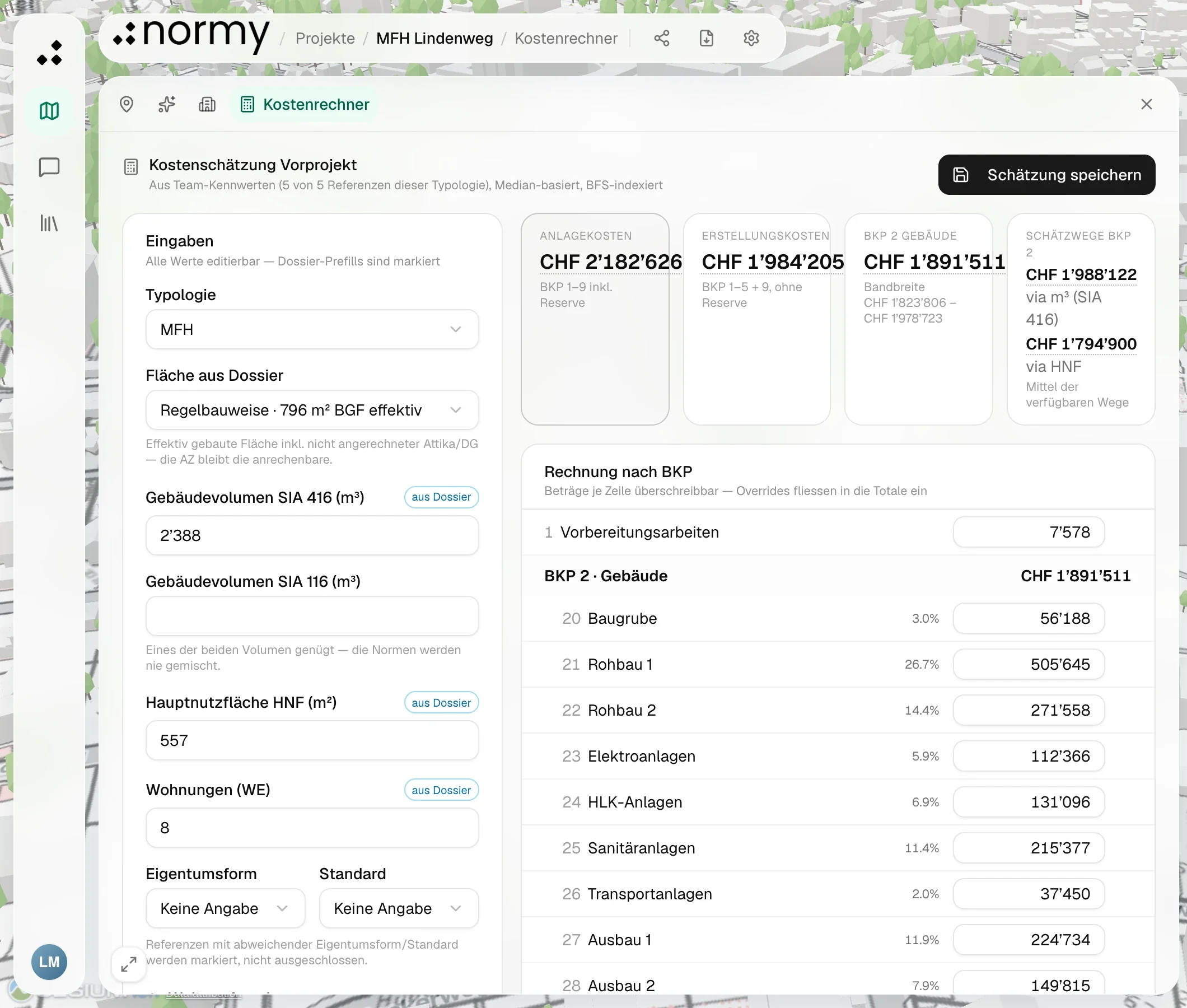The width and height of the screenshot is (1187, 1008).
Task: Edit Rohbau 1 amount field
Action: (x=1028, y=665)
